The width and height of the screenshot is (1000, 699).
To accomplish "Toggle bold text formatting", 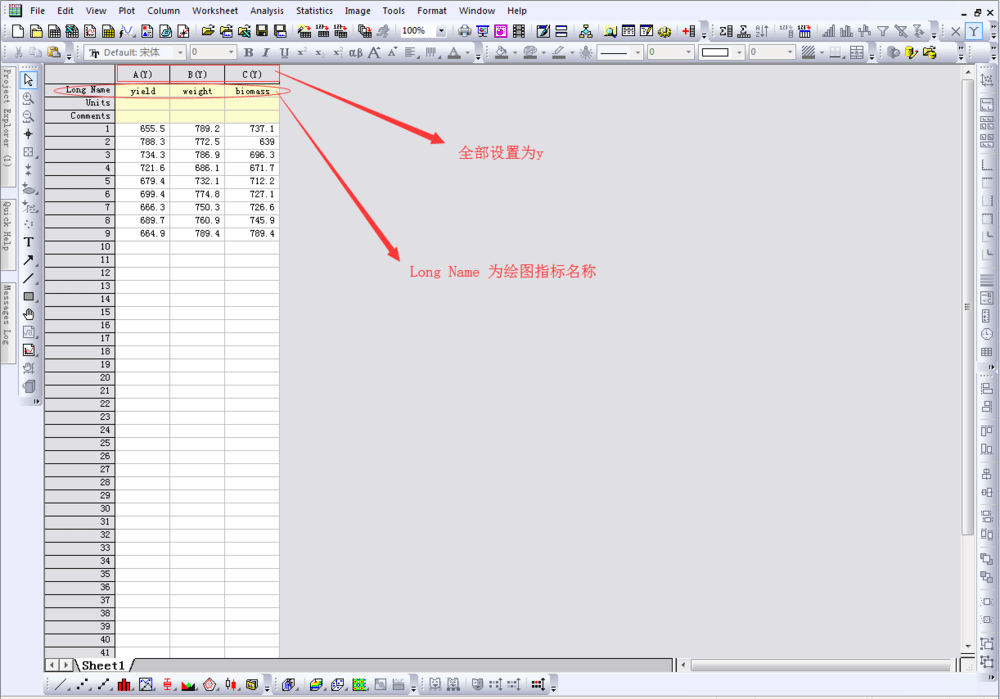I will click(249, 52).
